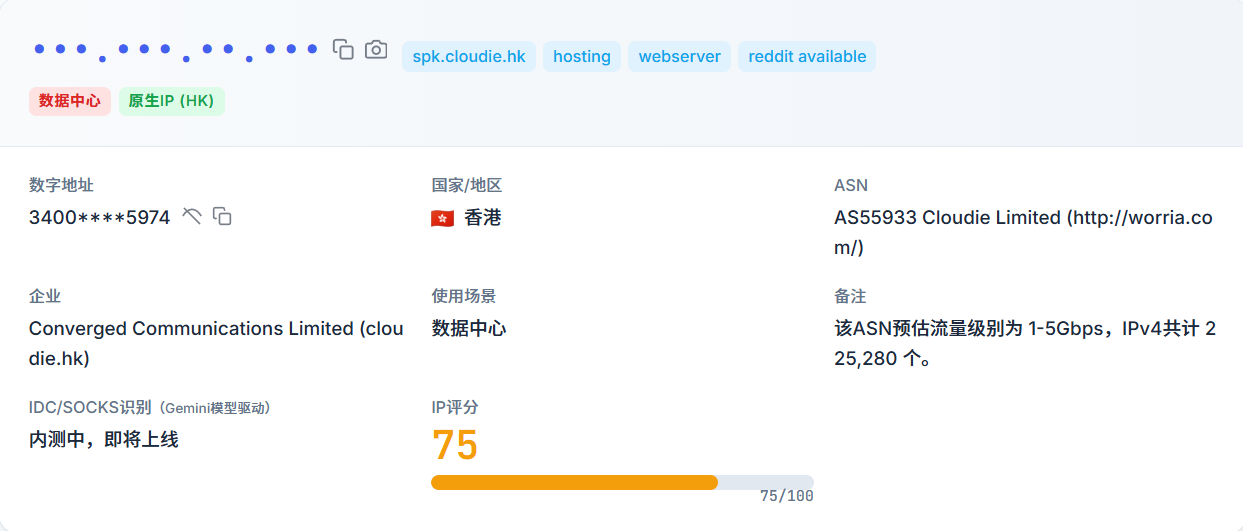
Task: Click the hosting tag
Action: point(581,56)
